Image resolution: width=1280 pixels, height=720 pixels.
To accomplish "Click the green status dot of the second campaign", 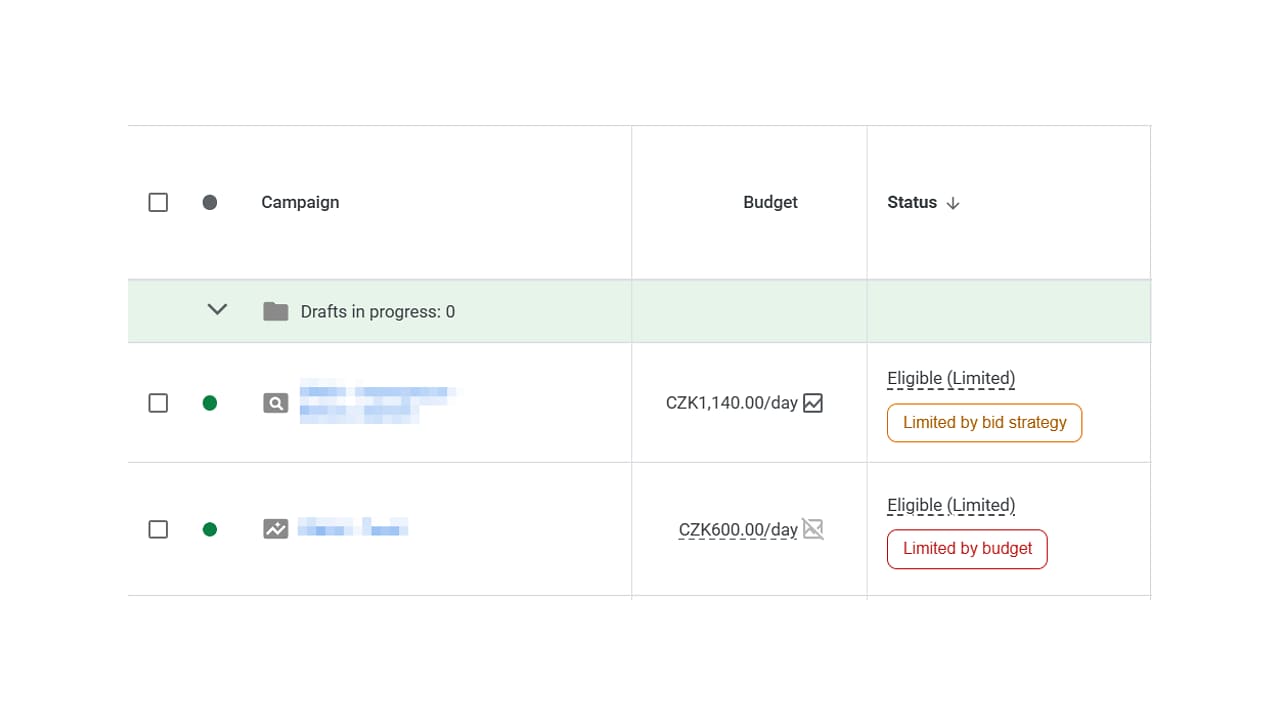I will [210, 529].
